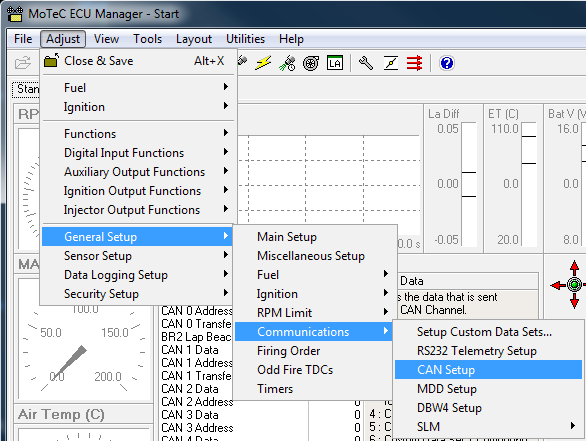Screen dimensions: 586x441
Task: Choose DBW4 Setup
Action: click(x=488, y=408)
